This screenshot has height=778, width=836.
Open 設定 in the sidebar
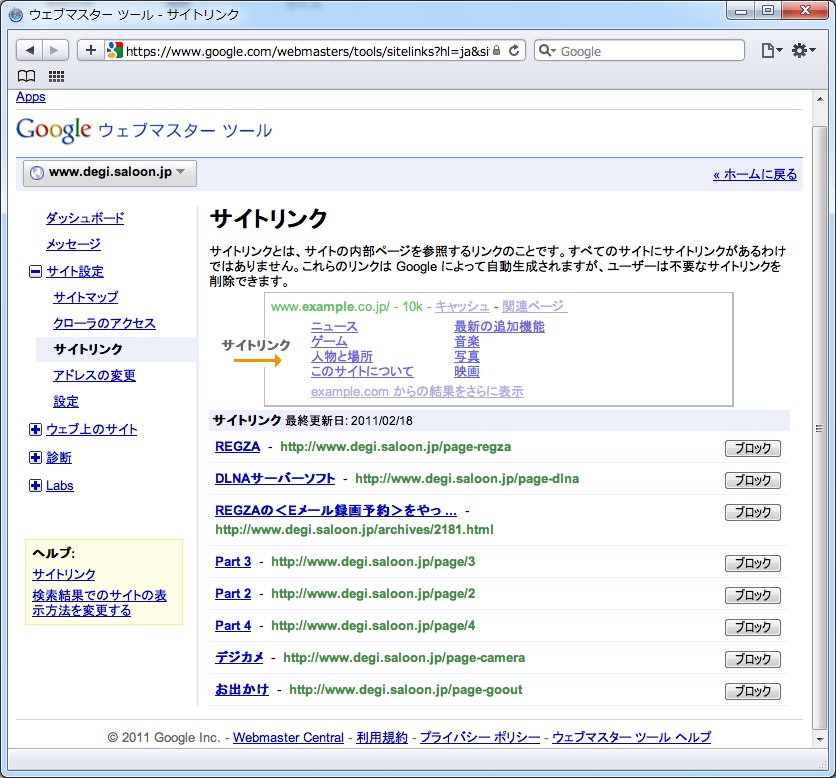click(66, 402)
